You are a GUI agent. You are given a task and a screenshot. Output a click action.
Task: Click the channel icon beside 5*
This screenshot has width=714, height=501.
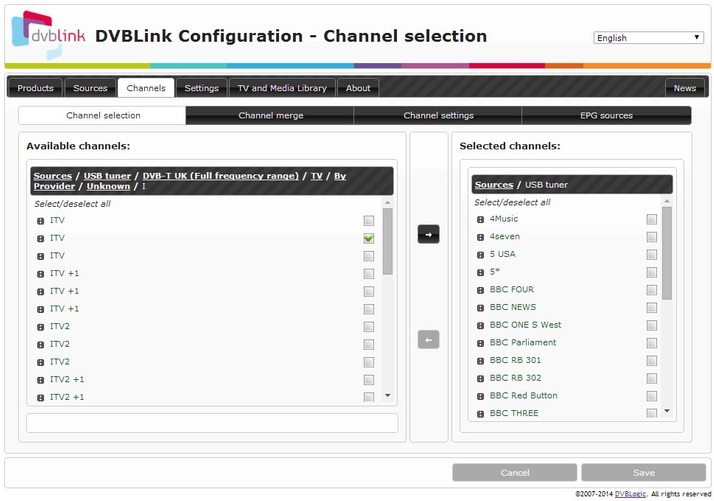[480, 272]
